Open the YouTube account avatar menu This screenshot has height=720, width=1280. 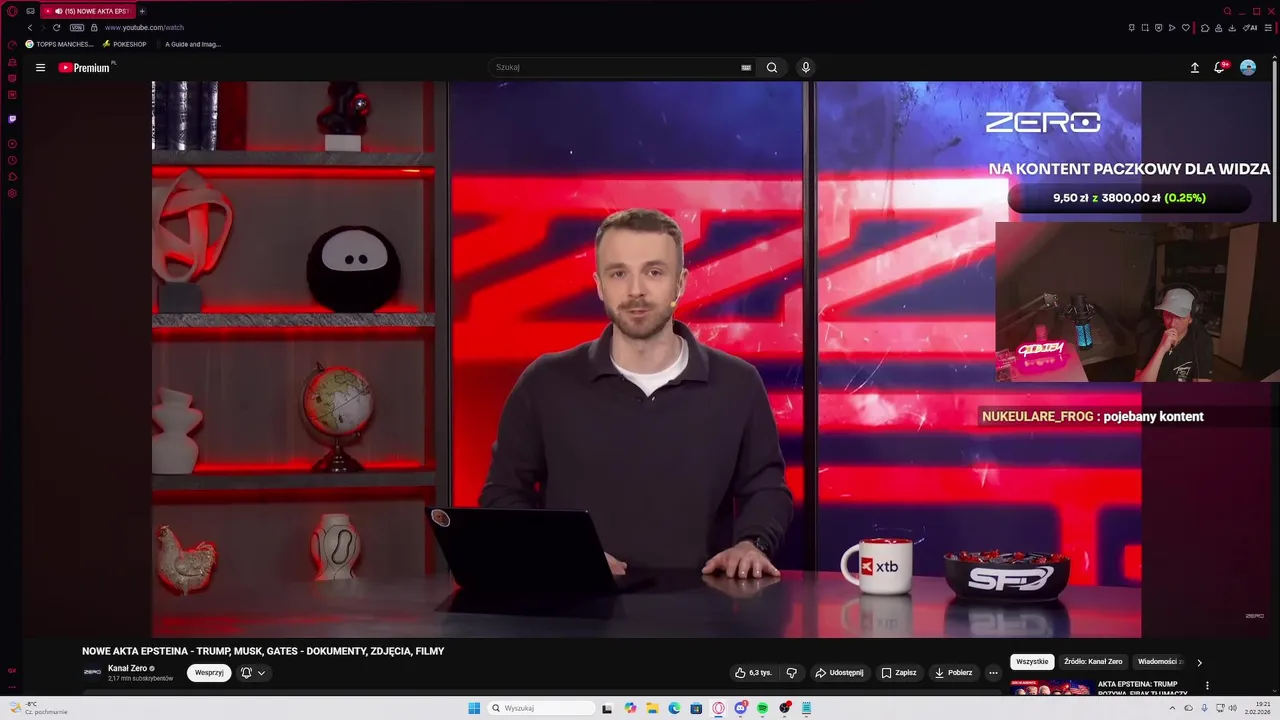(x=1248, y=67)
